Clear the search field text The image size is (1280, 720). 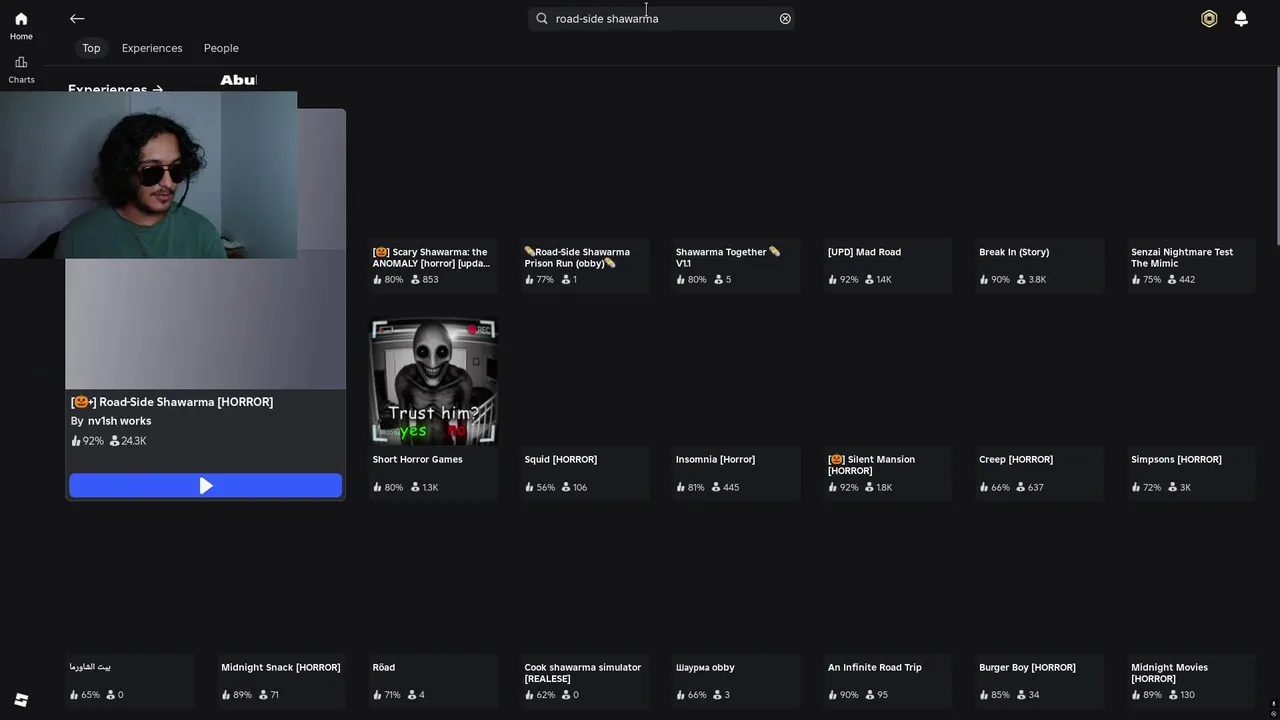coord(785,18)
